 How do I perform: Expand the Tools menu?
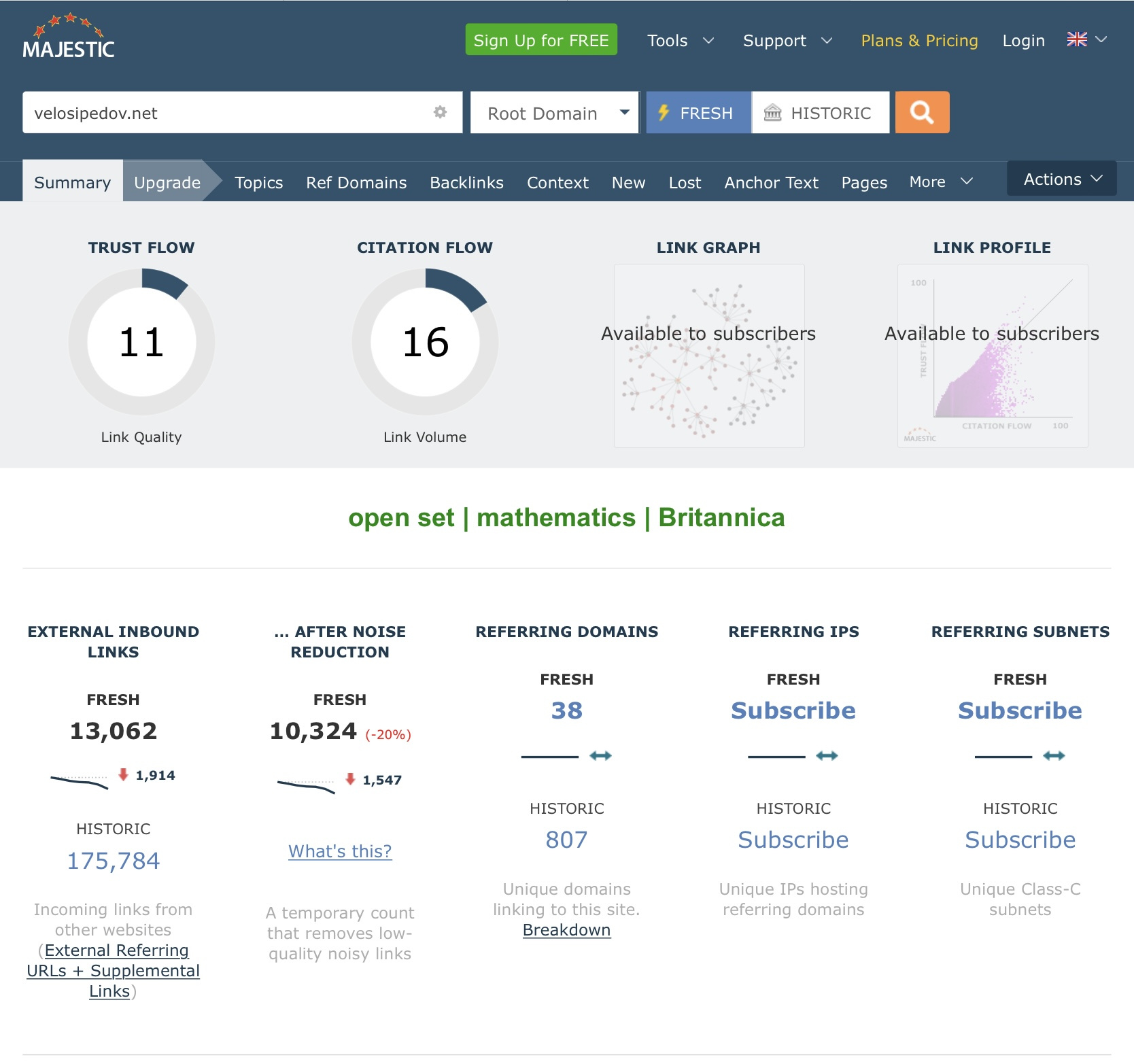pos(680,41)
